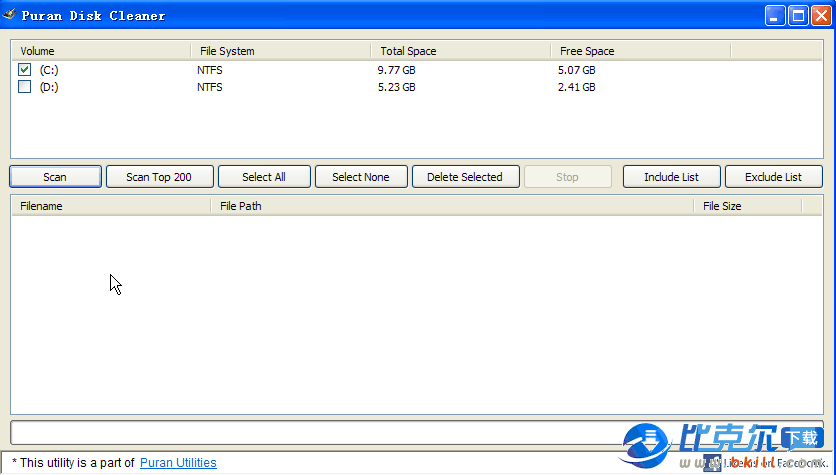
Task: Open the Include List
Action: [671, 177]
